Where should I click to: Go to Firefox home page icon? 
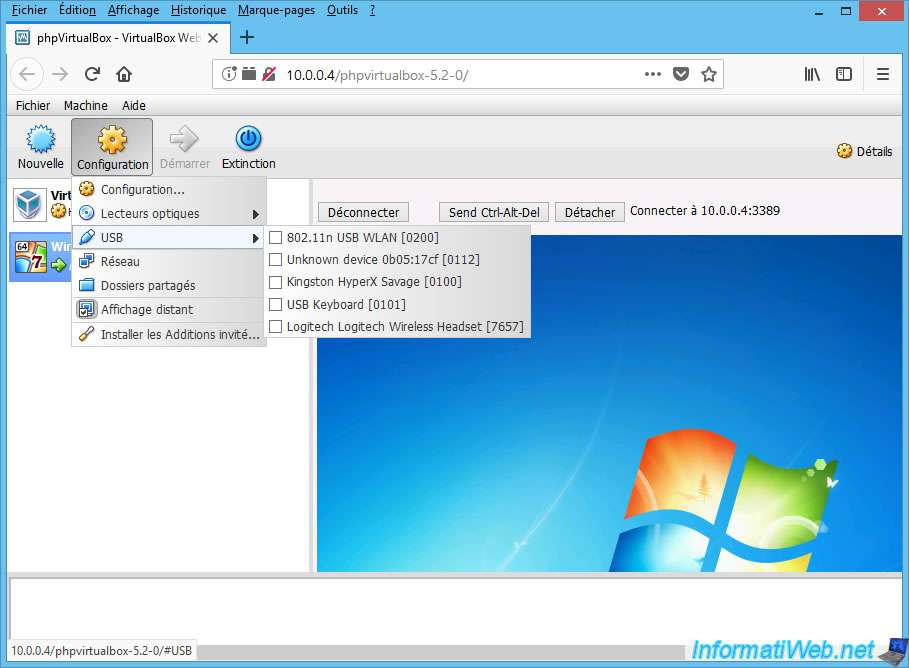tap(124, 74)
